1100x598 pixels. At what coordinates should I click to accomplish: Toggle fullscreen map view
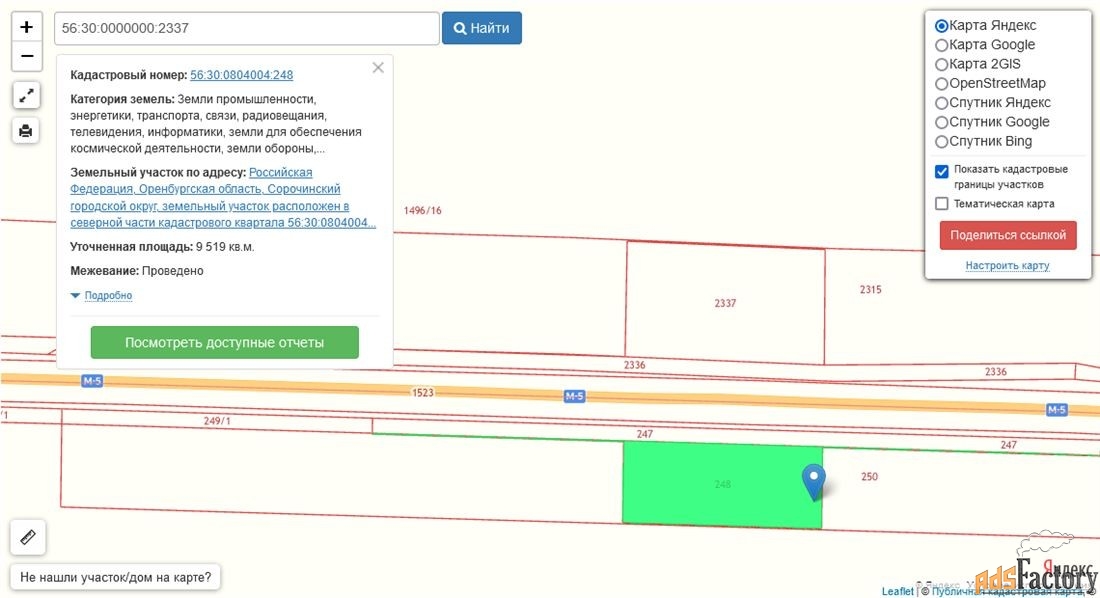pyautogui.click(x=26, y=95)
